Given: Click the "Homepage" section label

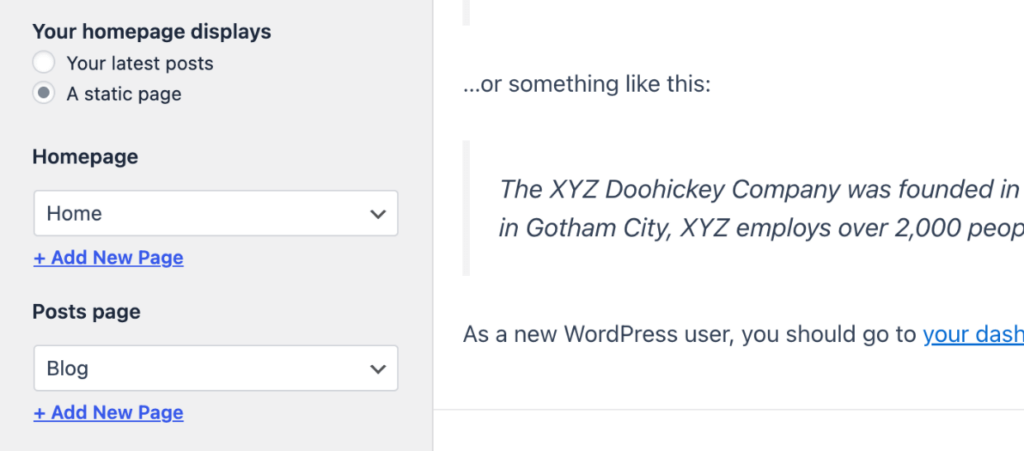Looking at the screenshot, I should point(85,157).
